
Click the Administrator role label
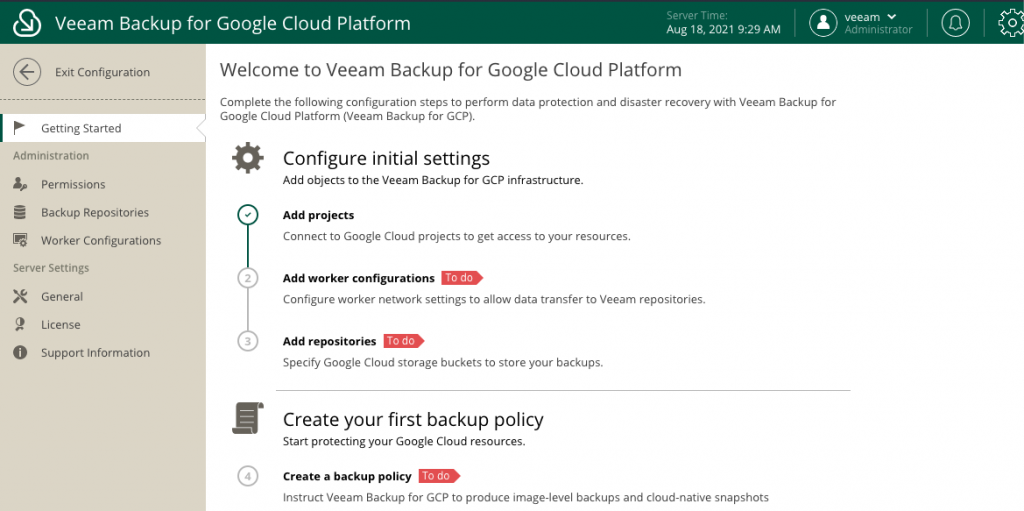point(878,29)
